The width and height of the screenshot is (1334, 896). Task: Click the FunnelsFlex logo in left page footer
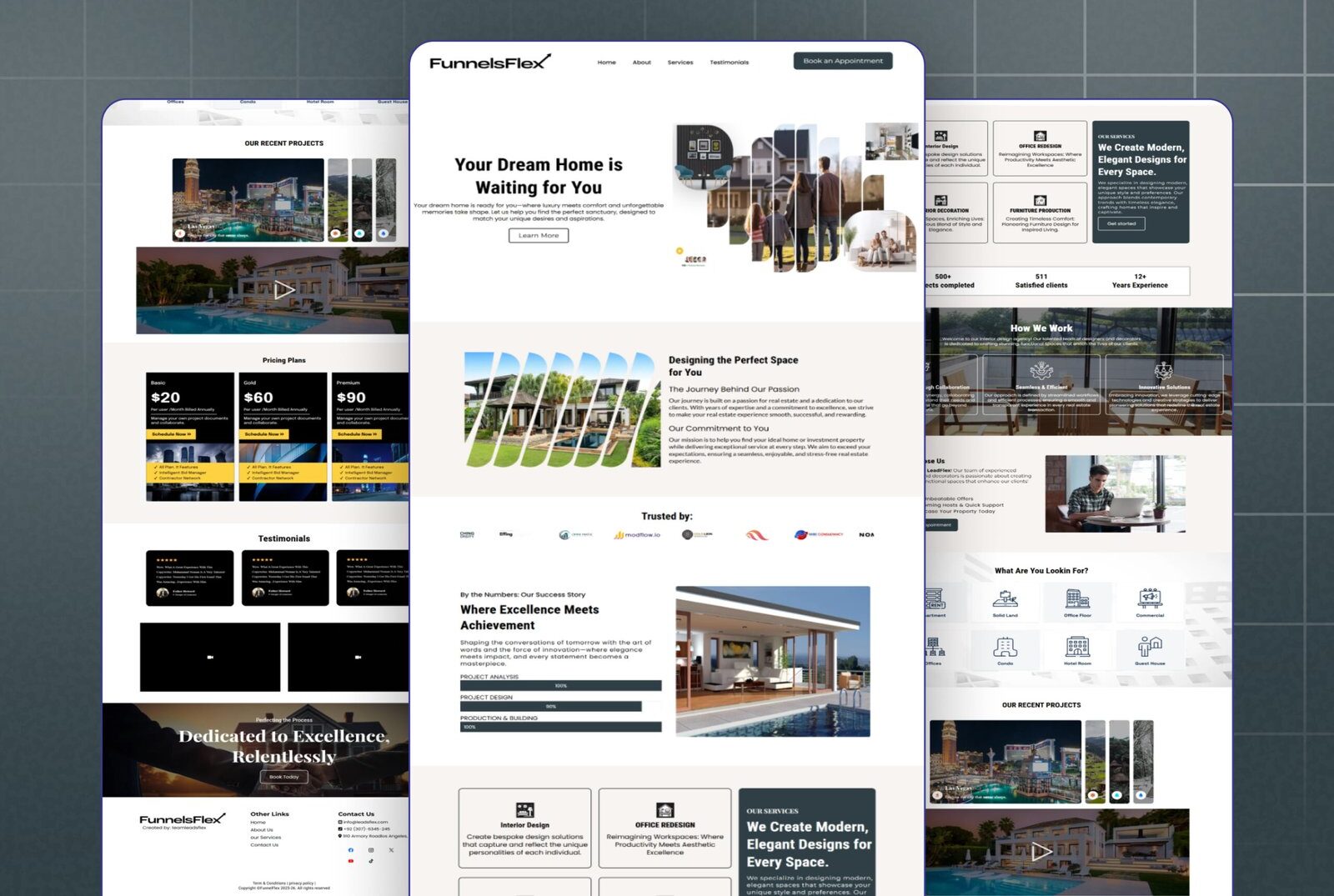click(x=183, y=819)
